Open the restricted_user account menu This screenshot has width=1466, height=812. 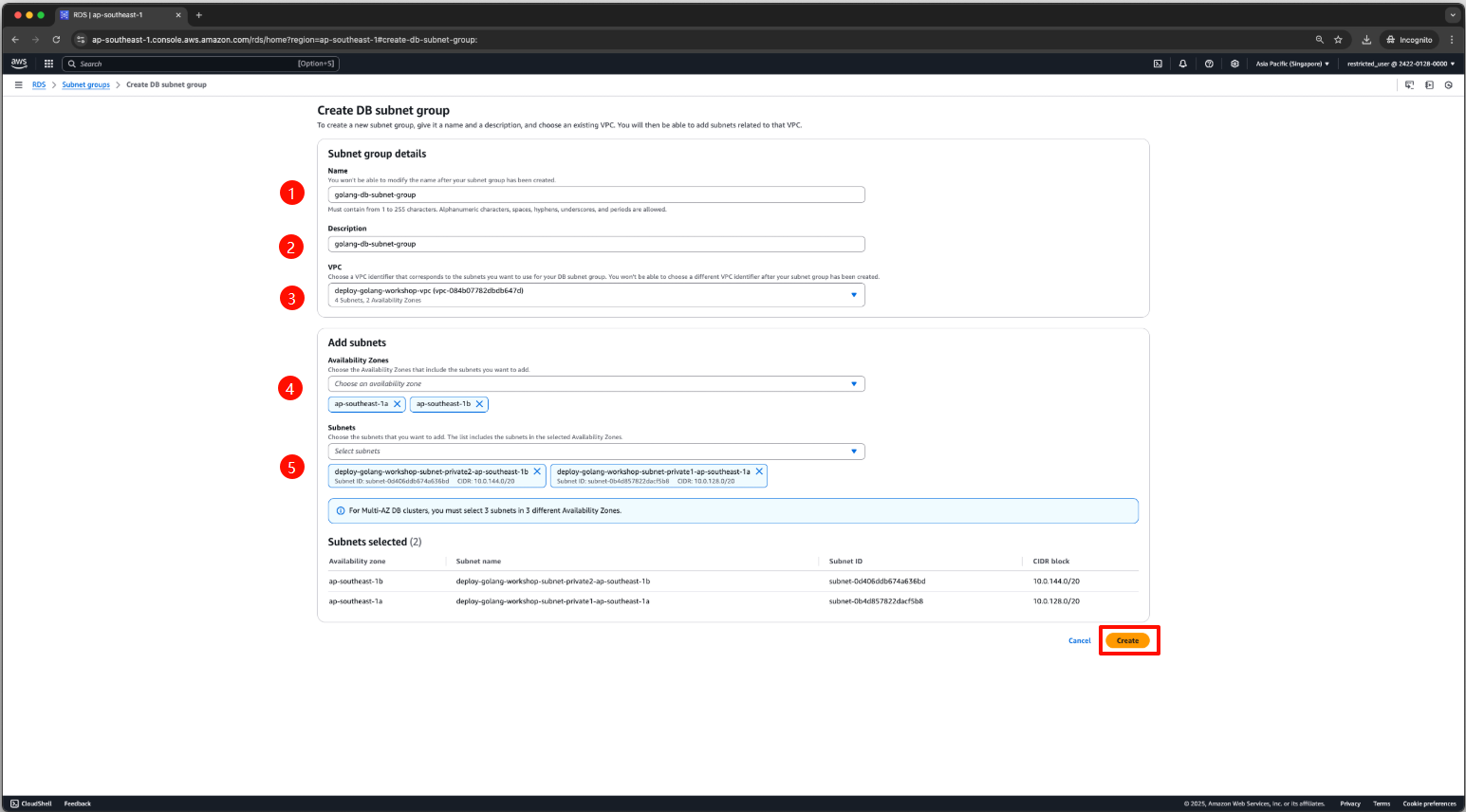tap(1401, 64)
